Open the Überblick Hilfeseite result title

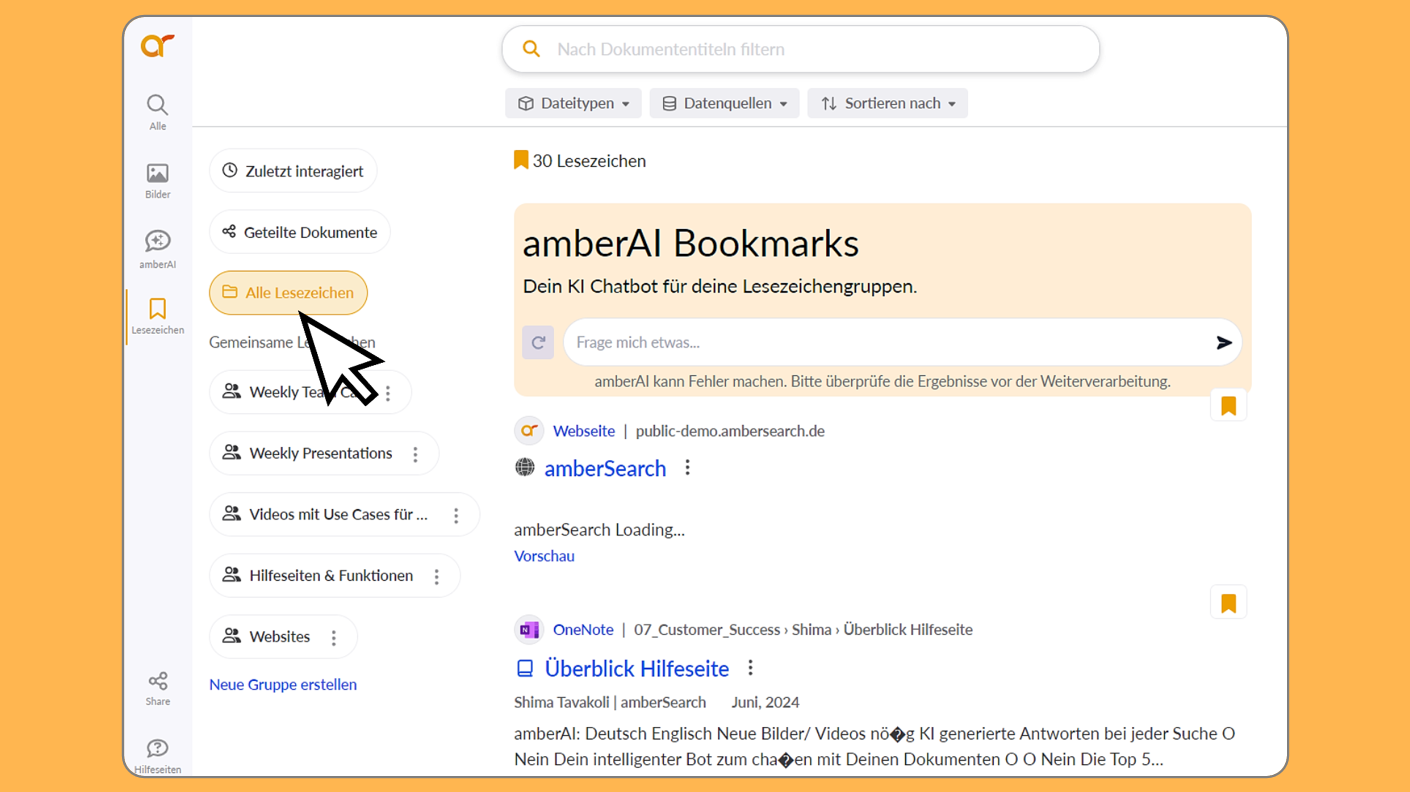click(637, 668)
